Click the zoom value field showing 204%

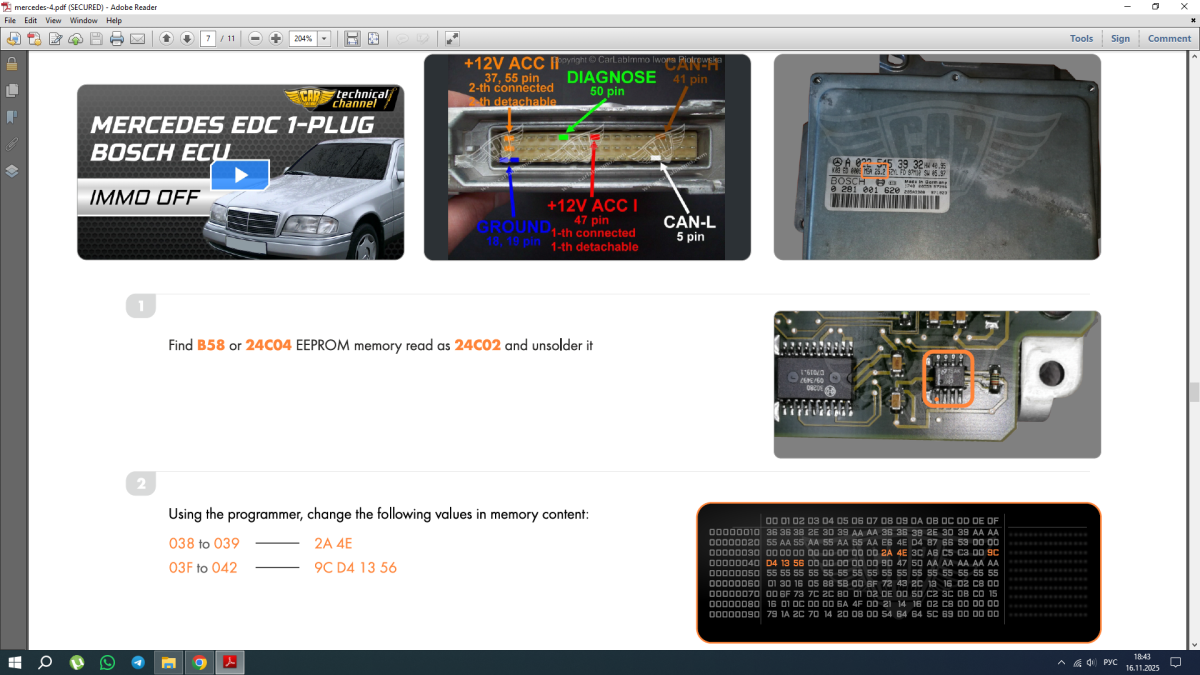(304, 39)
